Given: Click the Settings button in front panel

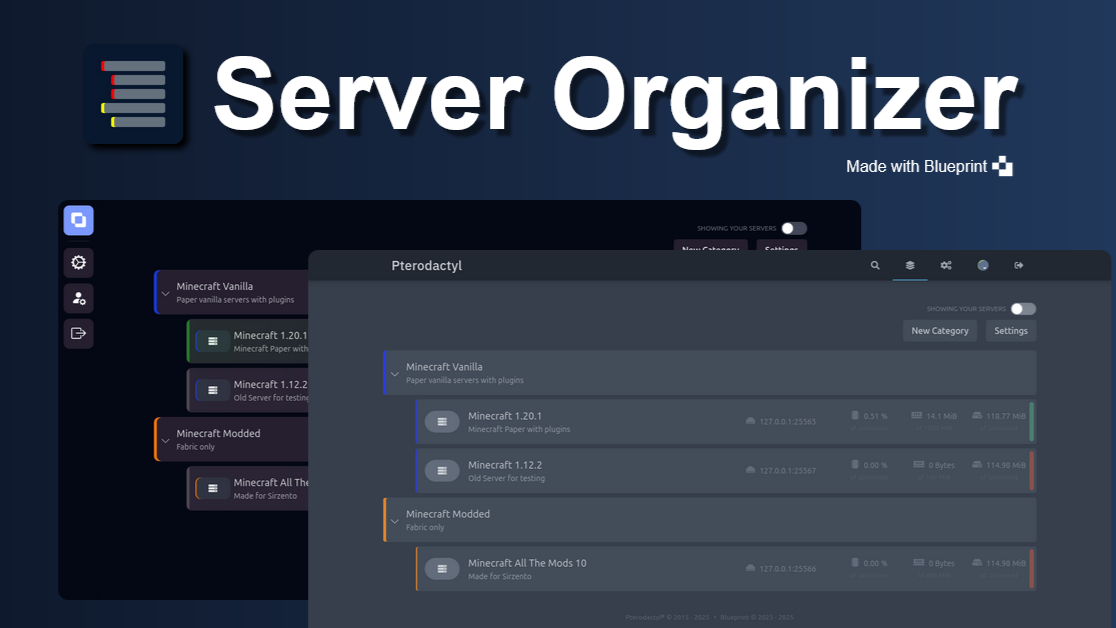Looking at the screenshot, I should 1010,331.
